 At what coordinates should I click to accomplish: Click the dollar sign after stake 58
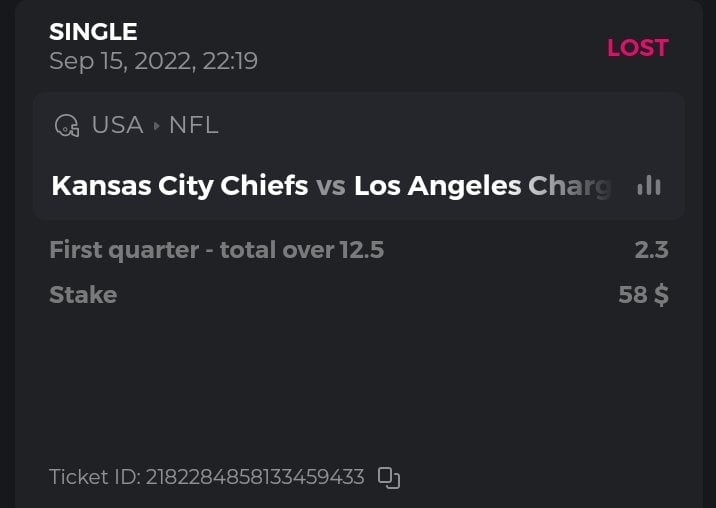(x=660, y=295)
